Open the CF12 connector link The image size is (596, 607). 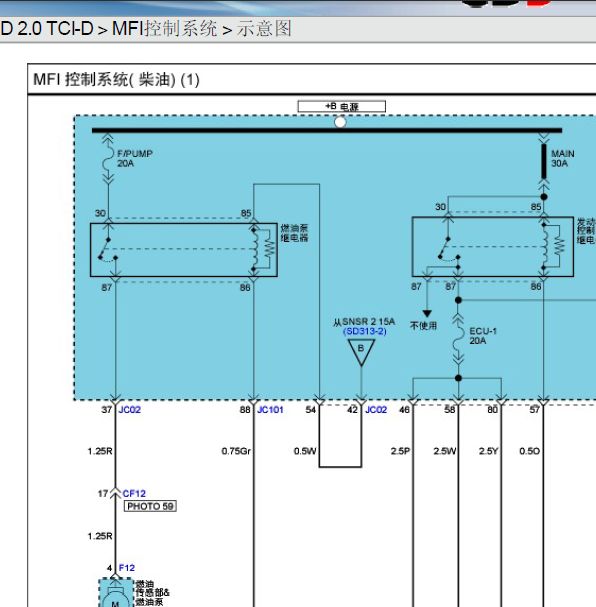(134, 494)
